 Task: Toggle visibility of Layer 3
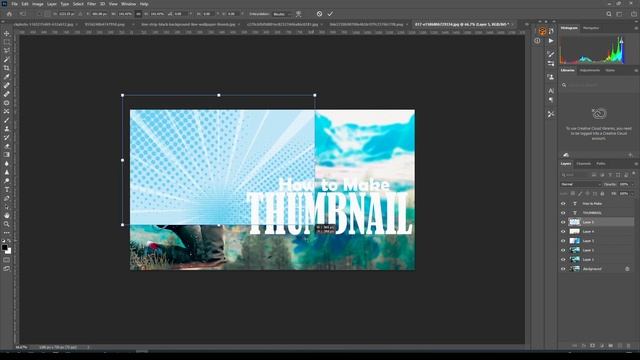pyautogui.click(x=563, y=241)
